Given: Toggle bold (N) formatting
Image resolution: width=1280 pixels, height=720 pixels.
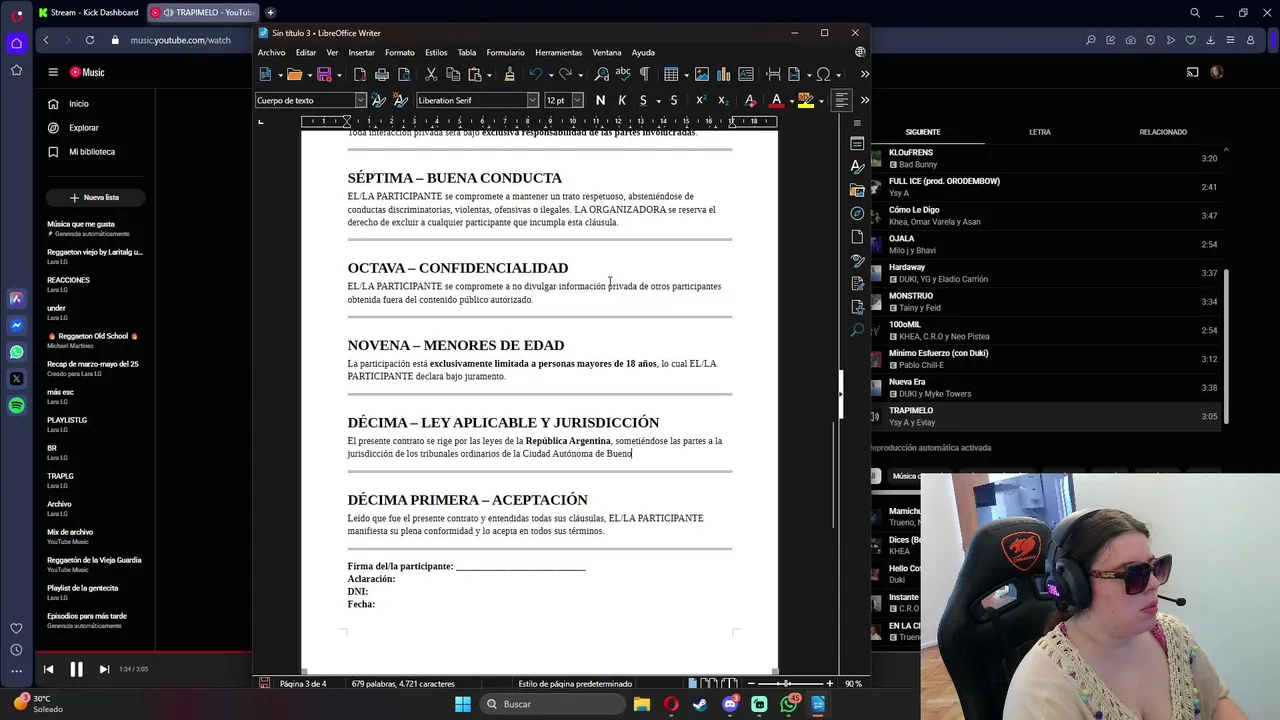Looking at the screenshot, I should [600, 100].
